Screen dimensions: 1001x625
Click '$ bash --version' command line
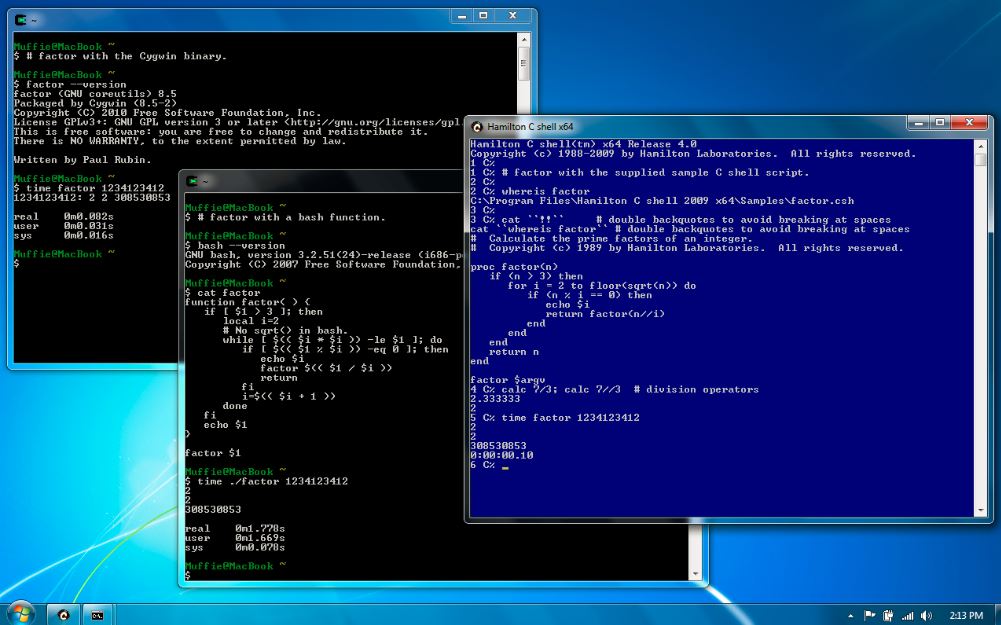click(x=235, y=245)
